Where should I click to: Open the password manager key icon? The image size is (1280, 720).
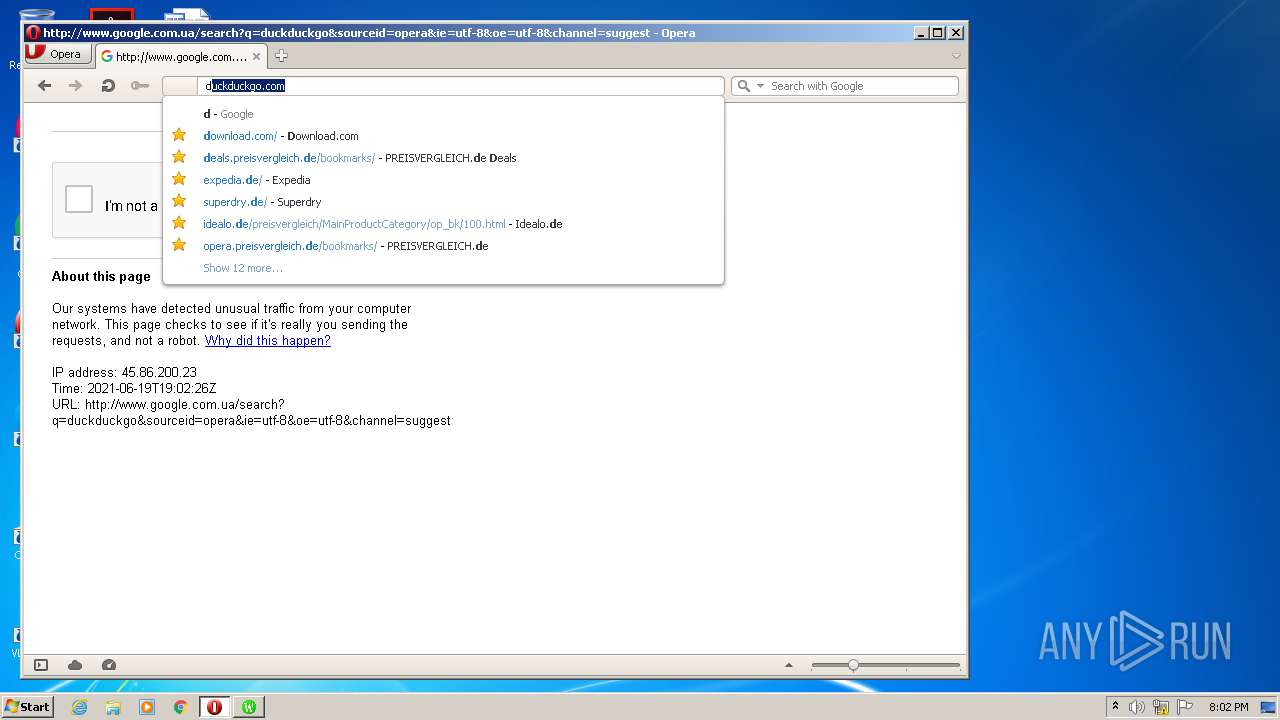pyautogui.click(x=140, y=86)
